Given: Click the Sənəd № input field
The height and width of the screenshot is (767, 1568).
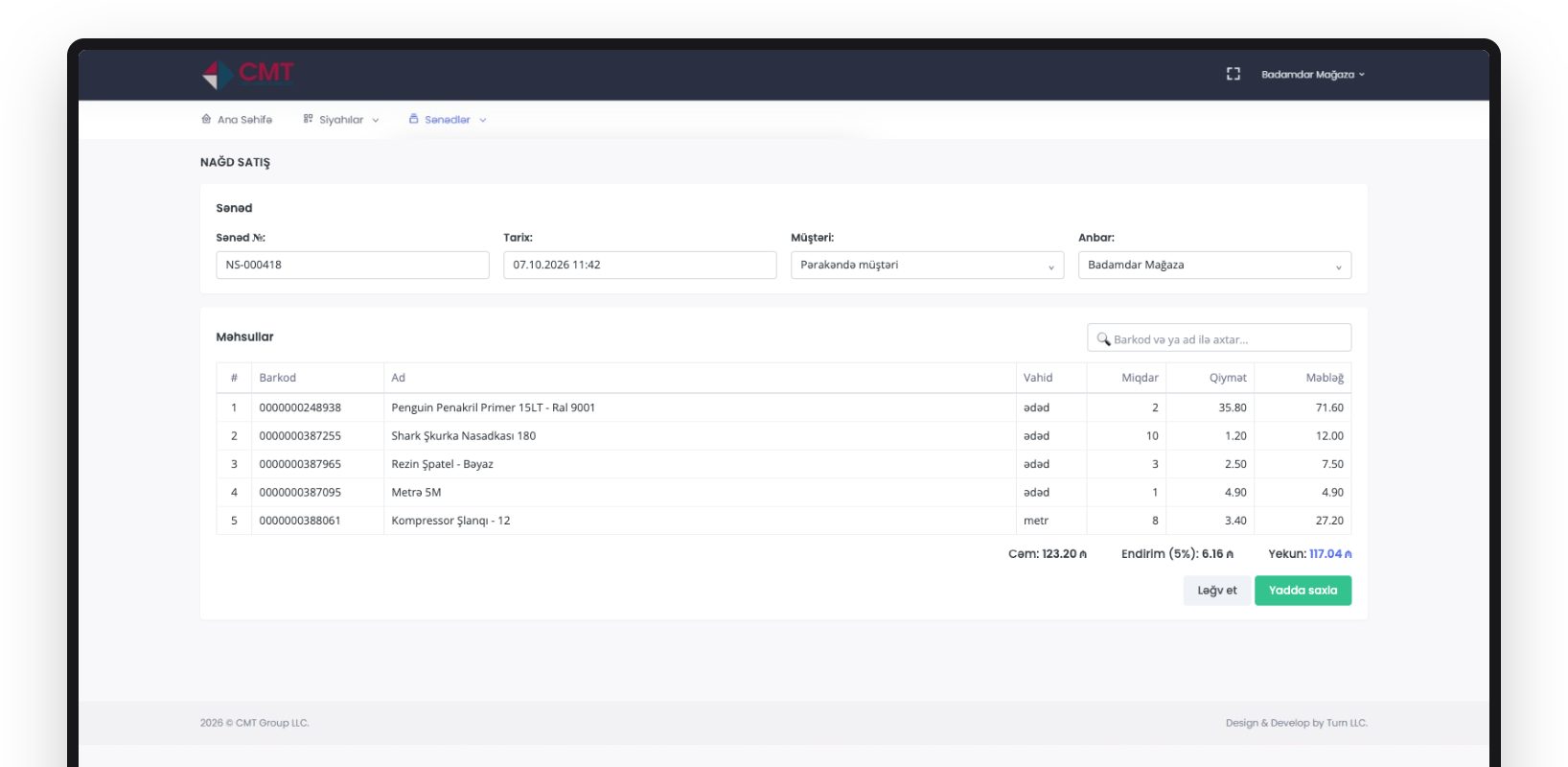Looking at the screenshot, I should (x=353, y=266).
